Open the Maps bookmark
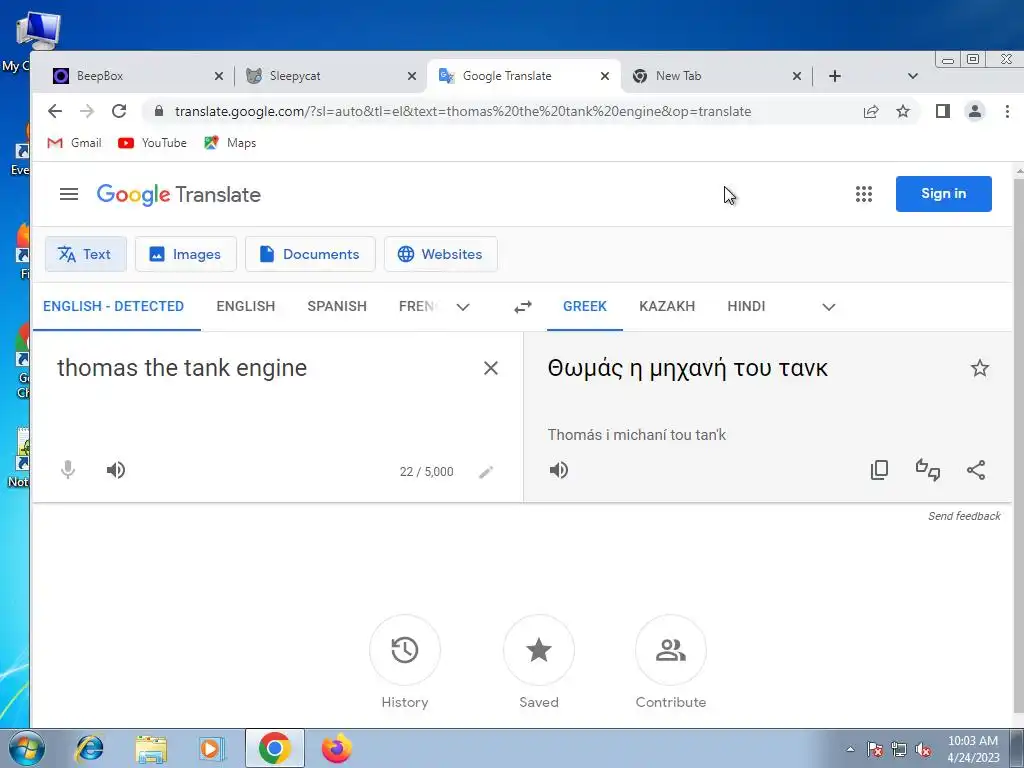The height and width of the screenshot is (768, 1024). pos(230,142)
